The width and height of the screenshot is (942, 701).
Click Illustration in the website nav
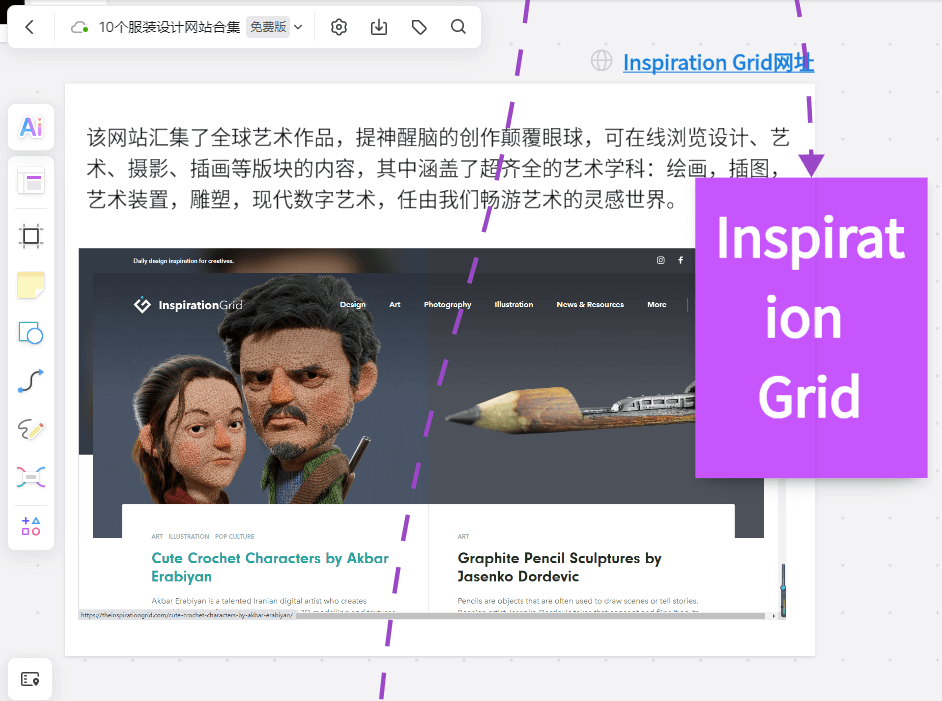point(514,305)
